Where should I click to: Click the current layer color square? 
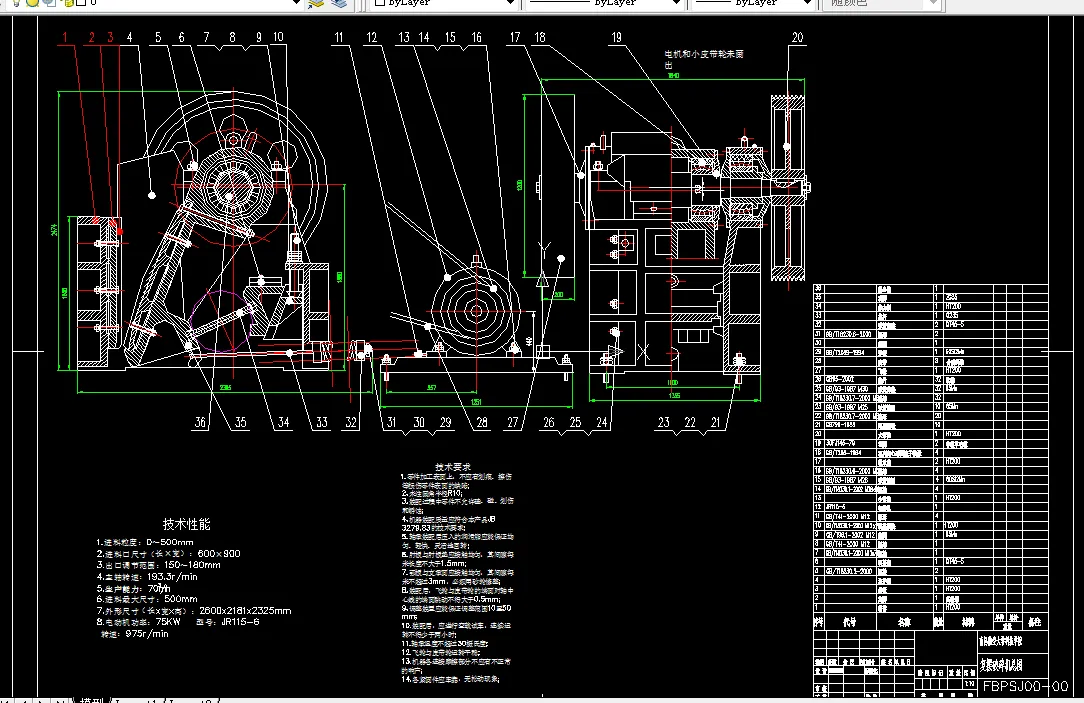[80, 3]
